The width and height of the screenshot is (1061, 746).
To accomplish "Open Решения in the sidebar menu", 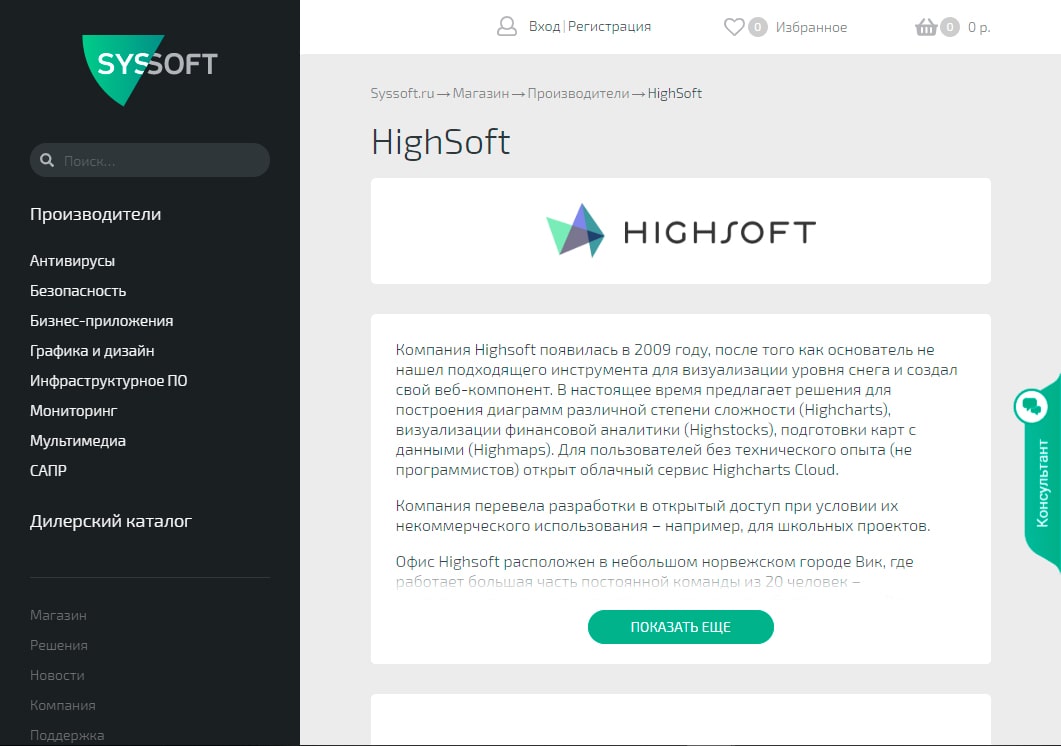I will [59, 645].
